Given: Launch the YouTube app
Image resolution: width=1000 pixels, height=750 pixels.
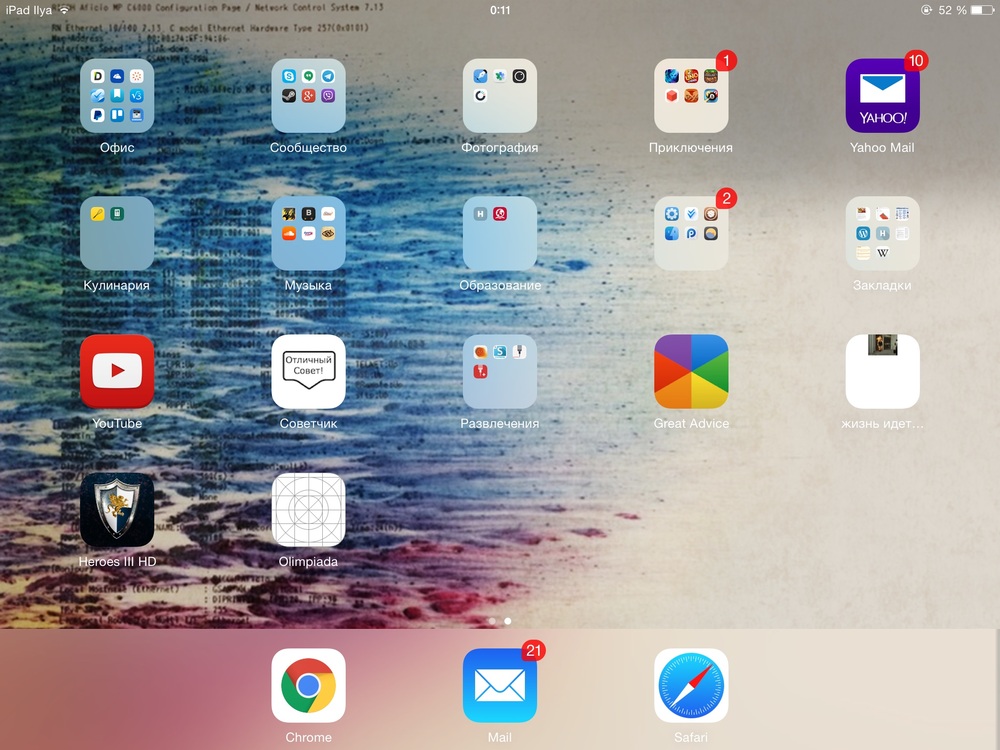Looking at the screenshot, I should tap(117, 372).
